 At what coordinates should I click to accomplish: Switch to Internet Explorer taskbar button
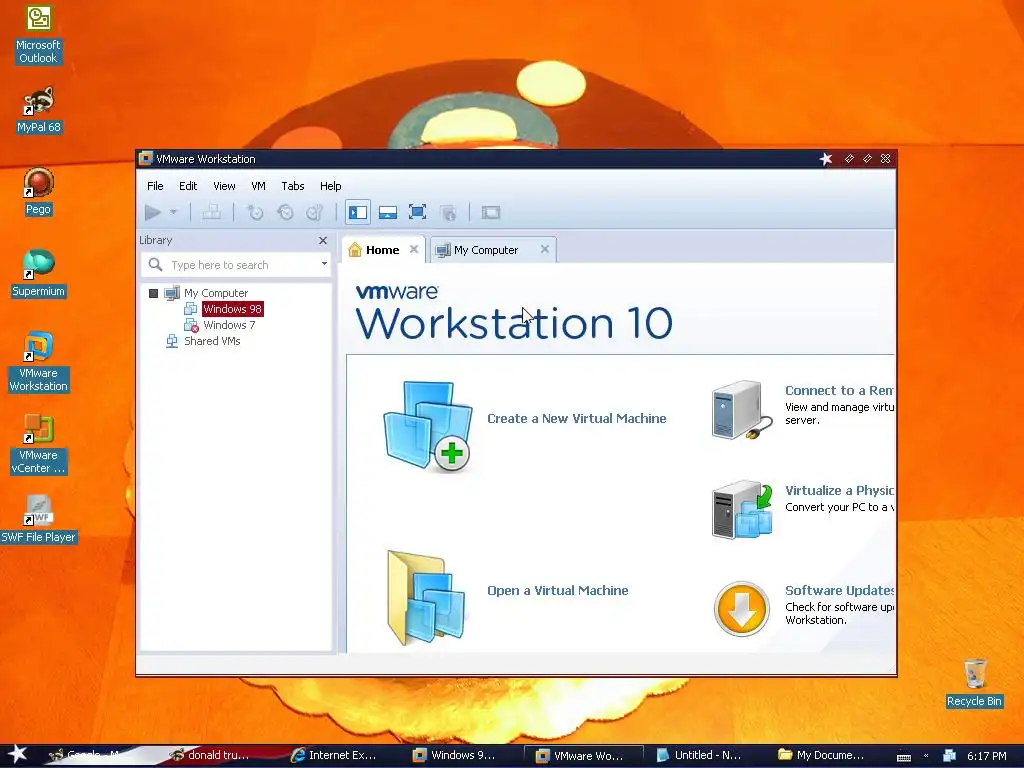tap(335, 755)
